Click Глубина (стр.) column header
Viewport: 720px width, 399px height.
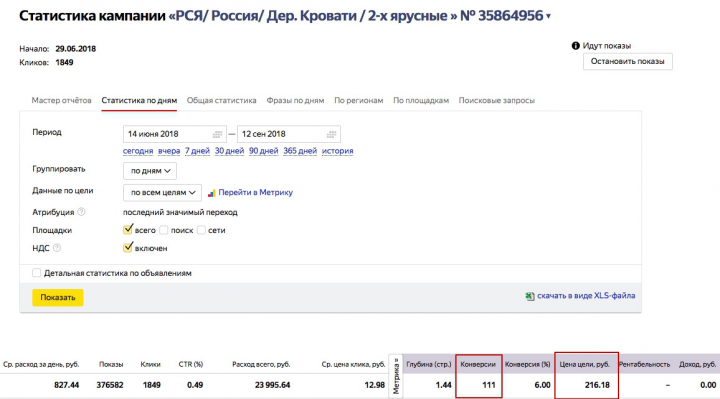(429, 364)
